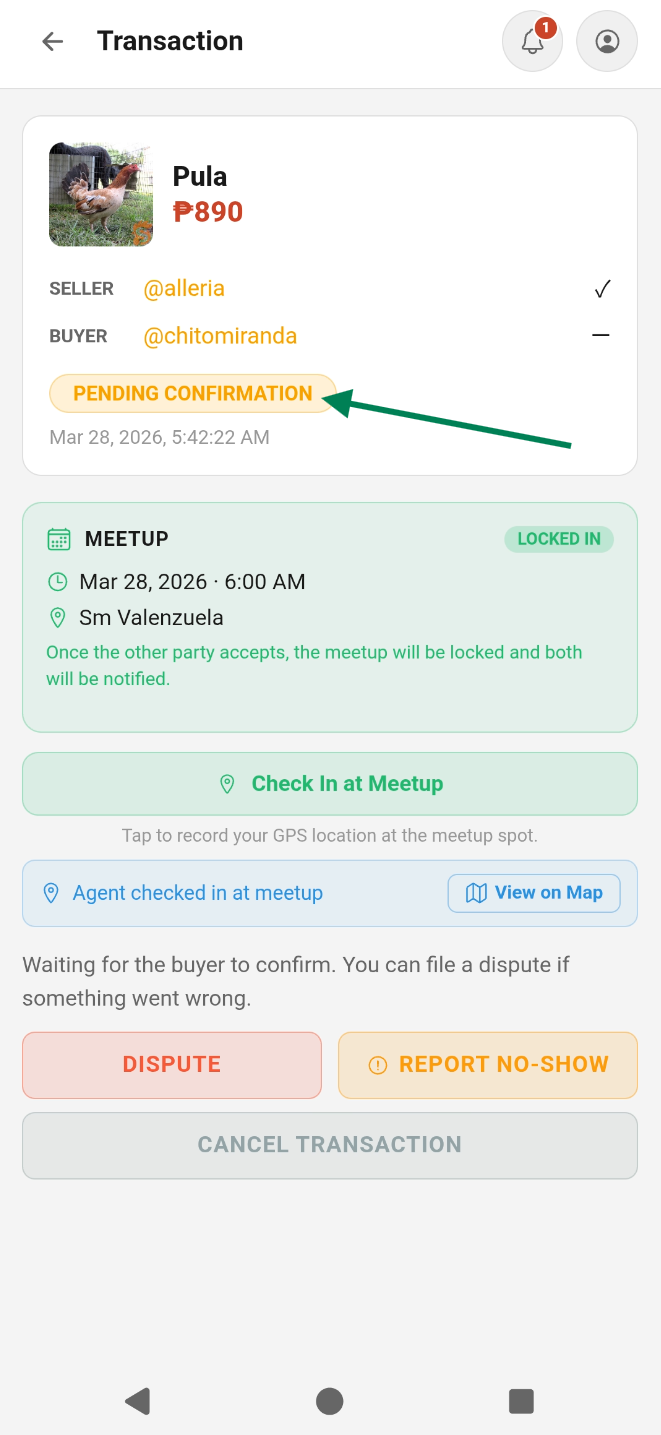661x1435 pixels.
Task: Open notifications bell icon
Action: pyautogui.click(x=532, y=42)
